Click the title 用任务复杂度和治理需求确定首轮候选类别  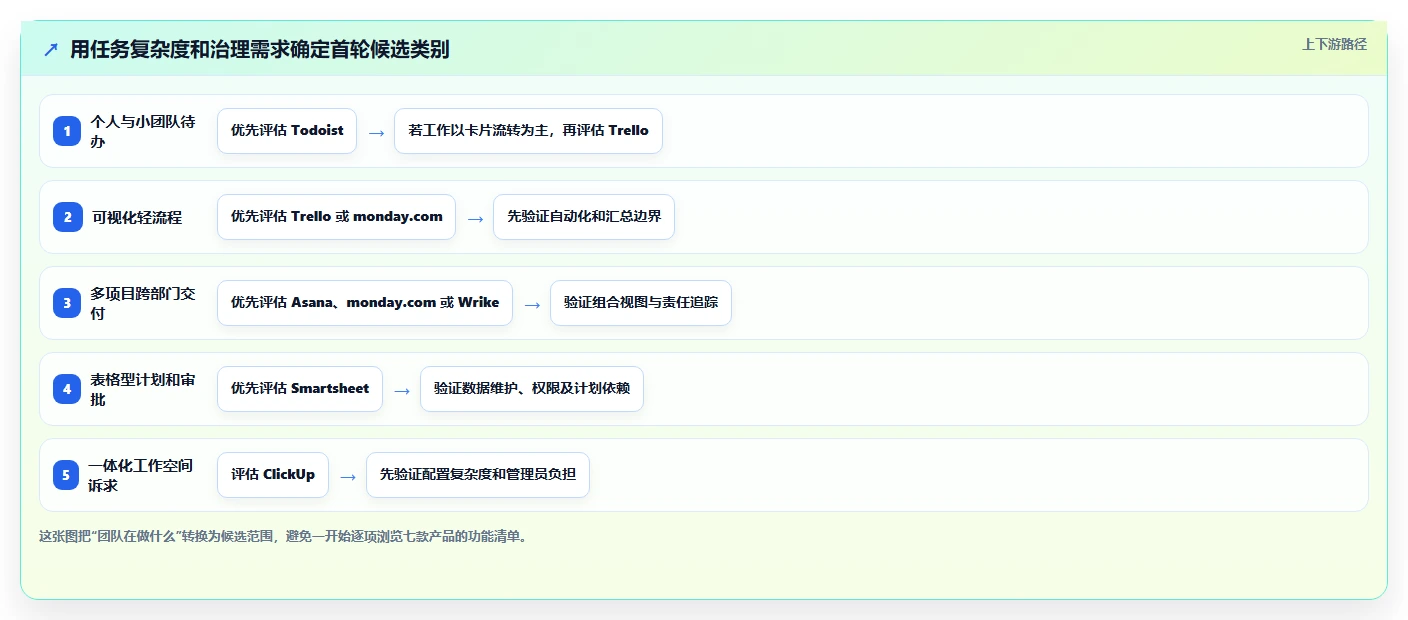point(260,50)
